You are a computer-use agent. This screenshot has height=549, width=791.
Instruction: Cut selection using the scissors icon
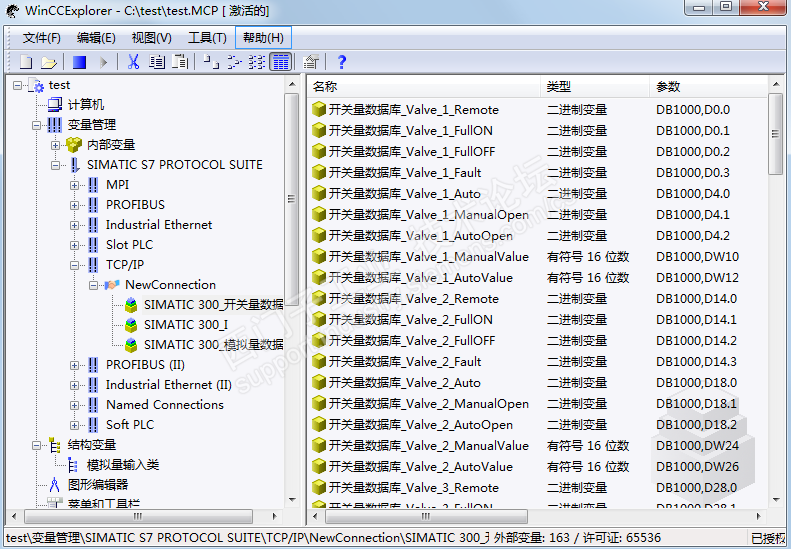[133, 62]
